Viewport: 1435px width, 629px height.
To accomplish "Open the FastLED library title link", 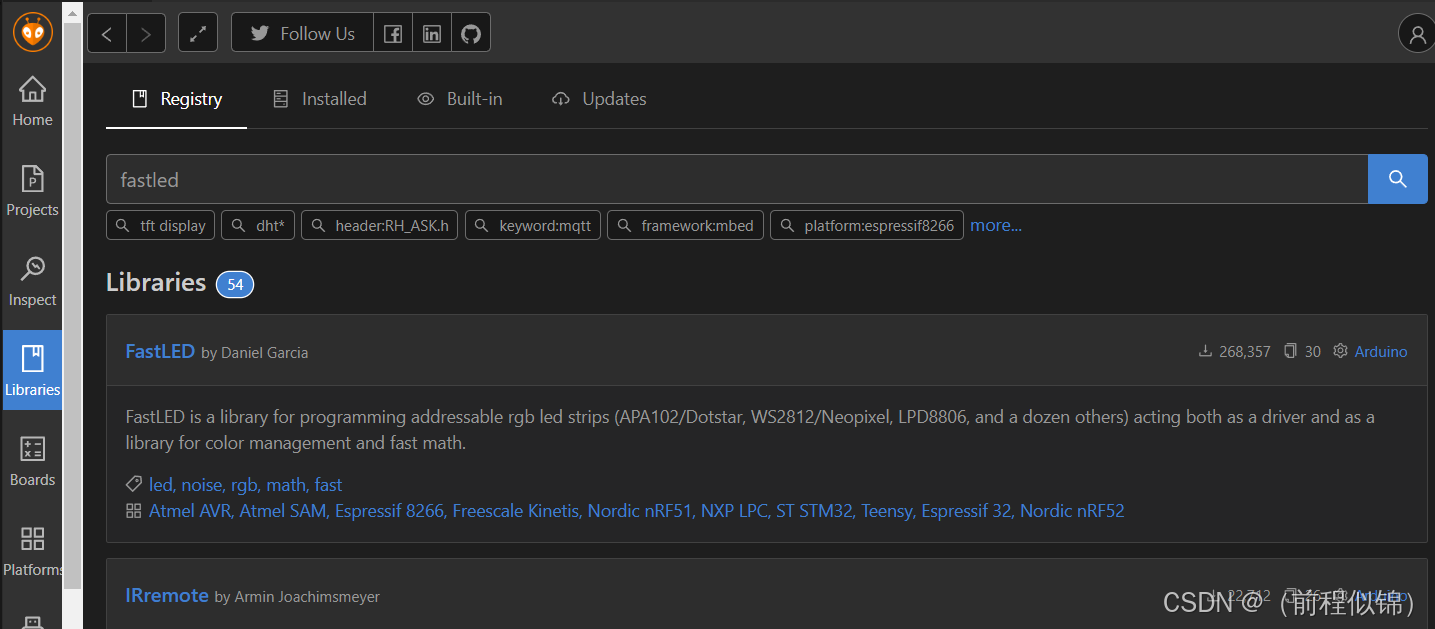I will 160,351.
